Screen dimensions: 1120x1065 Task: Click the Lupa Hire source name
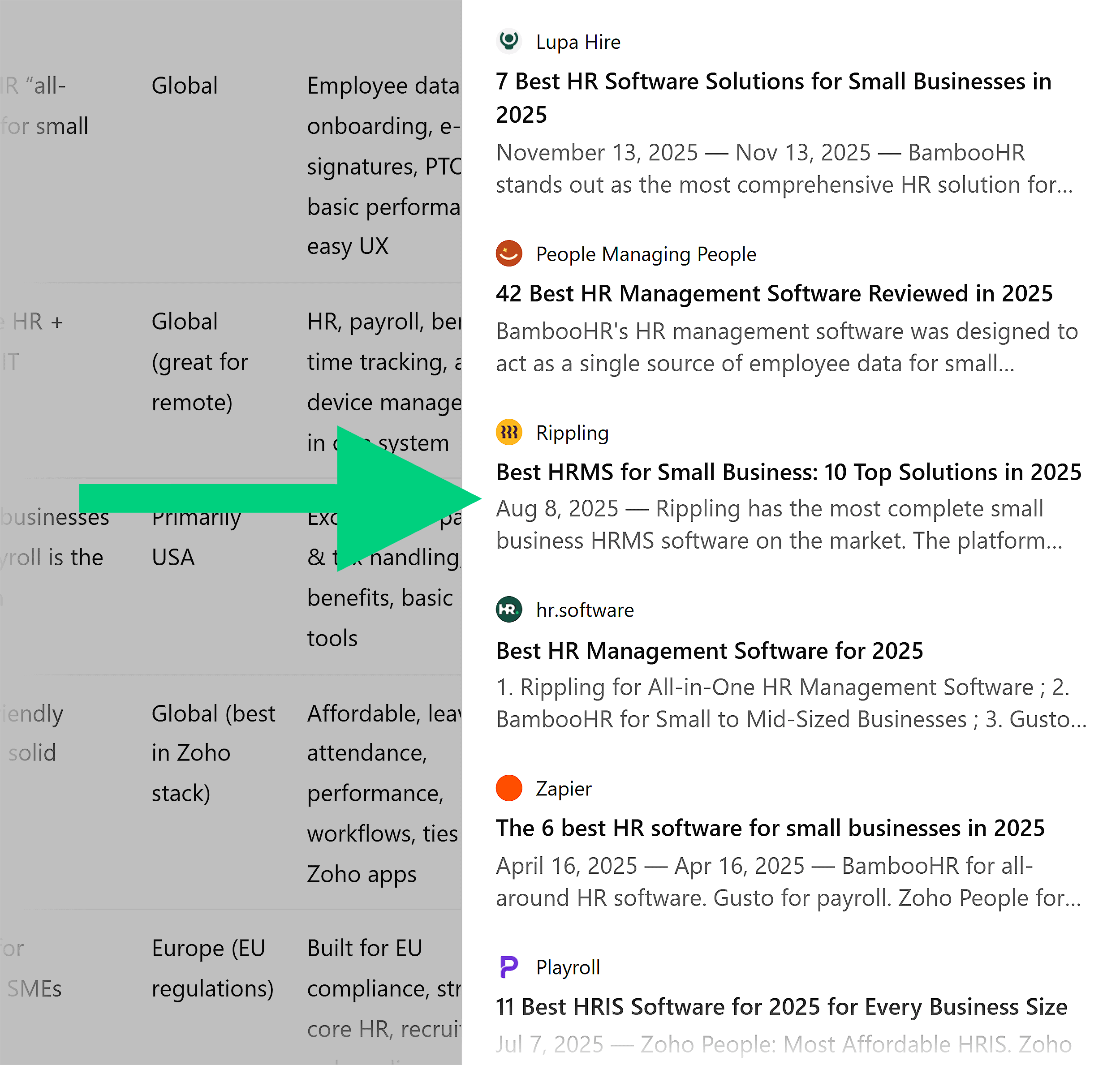577,42
